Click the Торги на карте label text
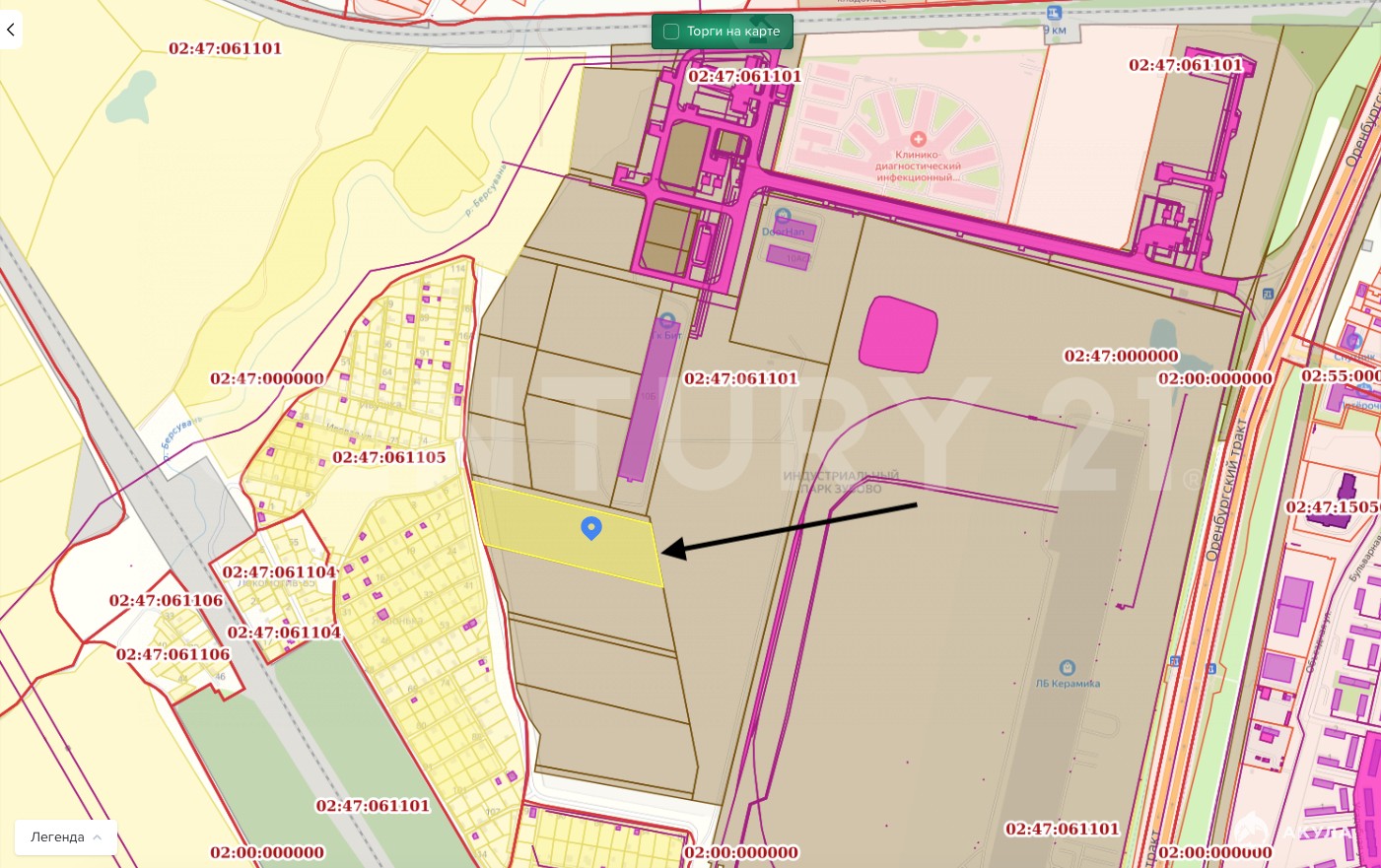This screenshot has height=868, width=1381. (733, 32)
